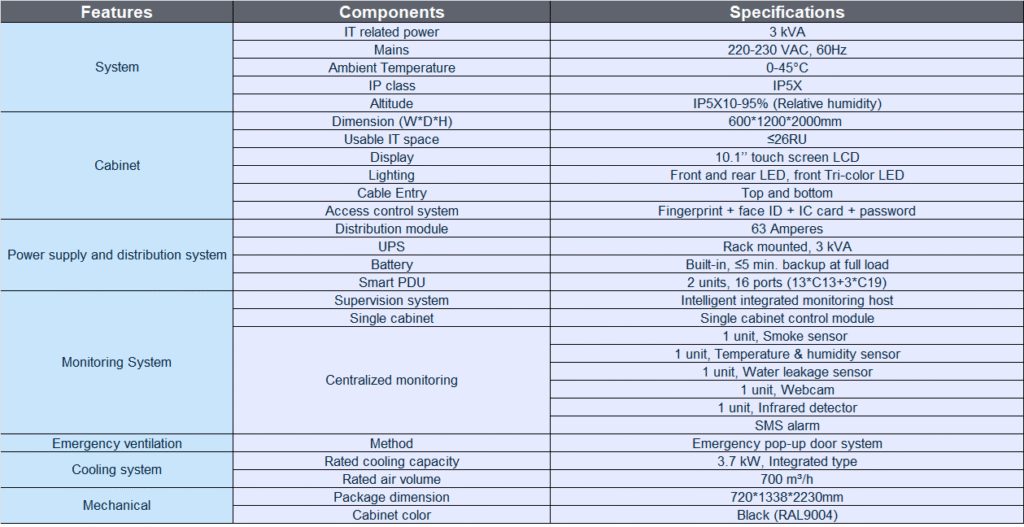Click the Cooling system cell

(x=117, y=470)
